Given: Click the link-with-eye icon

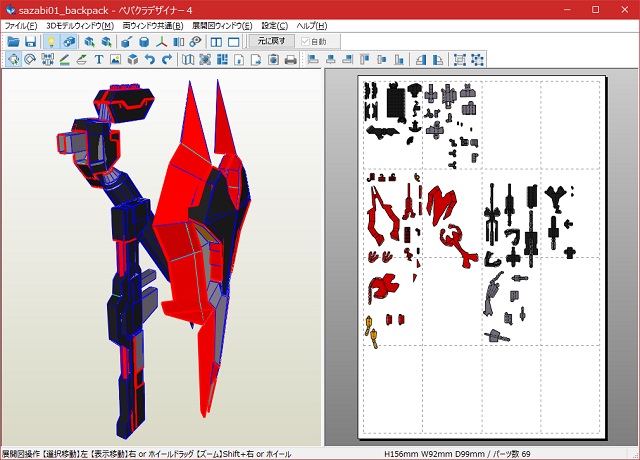Looking at the screenshot, I should 196,42.
